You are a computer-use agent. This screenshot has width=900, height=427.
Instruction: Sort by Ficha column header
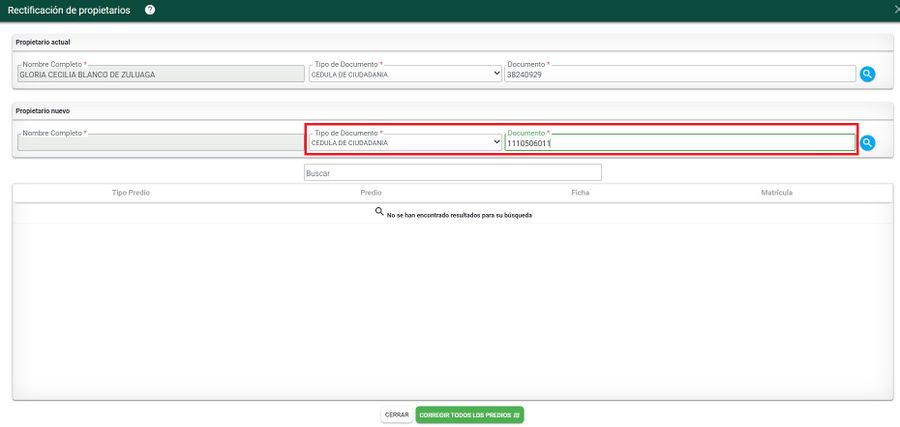[x=580, y=192]
